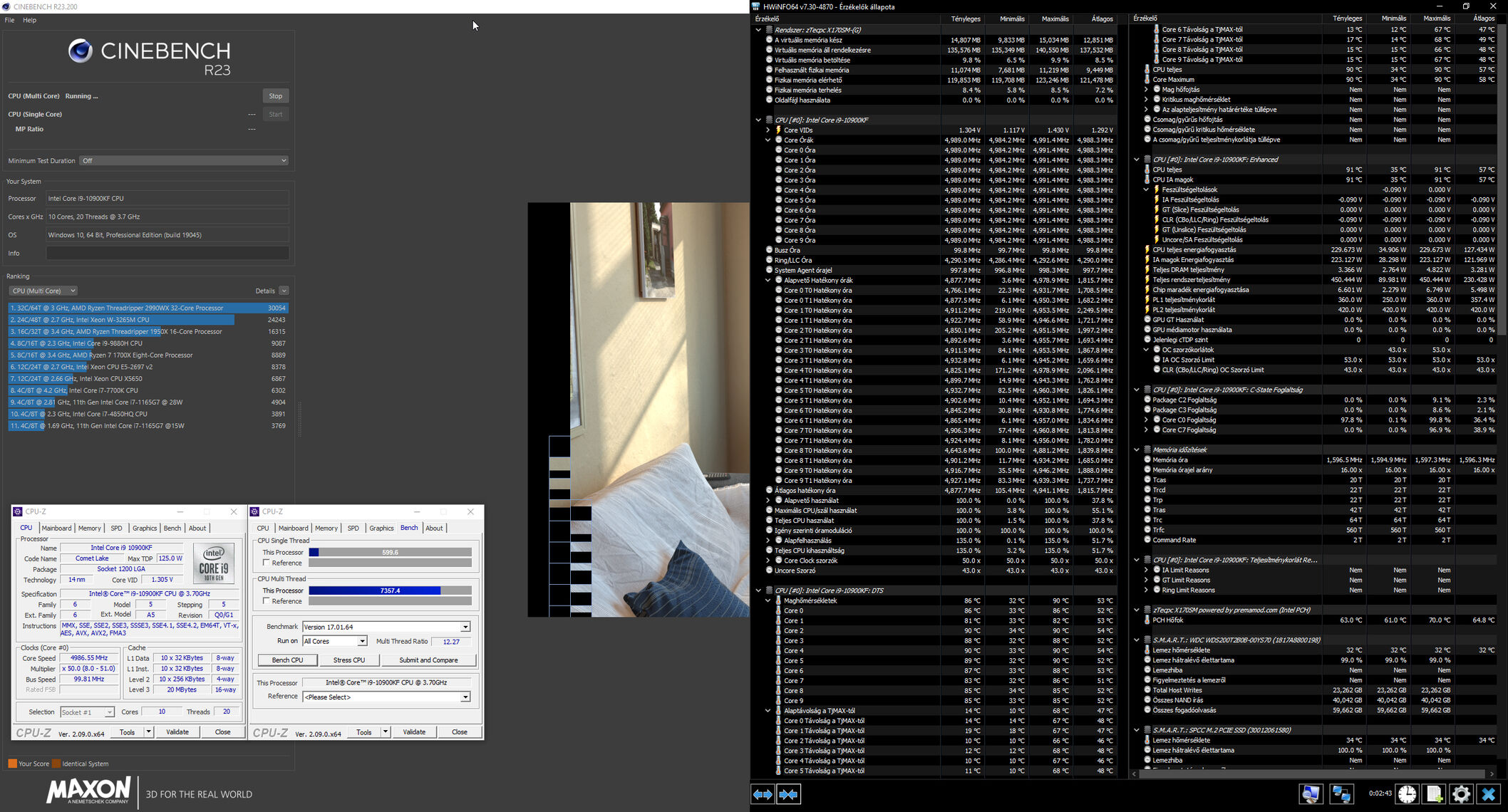The width and height of the screenshot is (1508, 812).
Task: Switch right CPU-Z to About tab
Action: [434, 528]
